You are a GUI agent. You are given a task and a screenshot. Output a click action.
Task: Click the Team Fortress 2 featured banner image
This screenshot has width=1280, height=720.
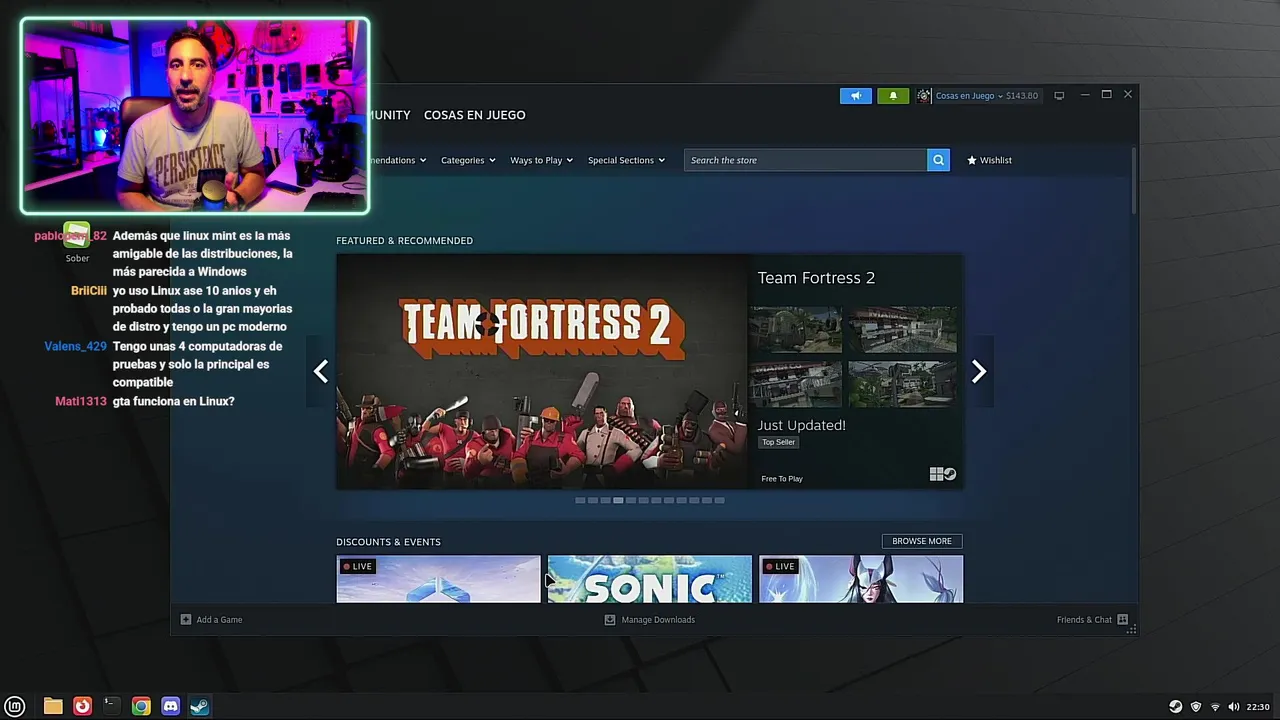tap(542, 372)
